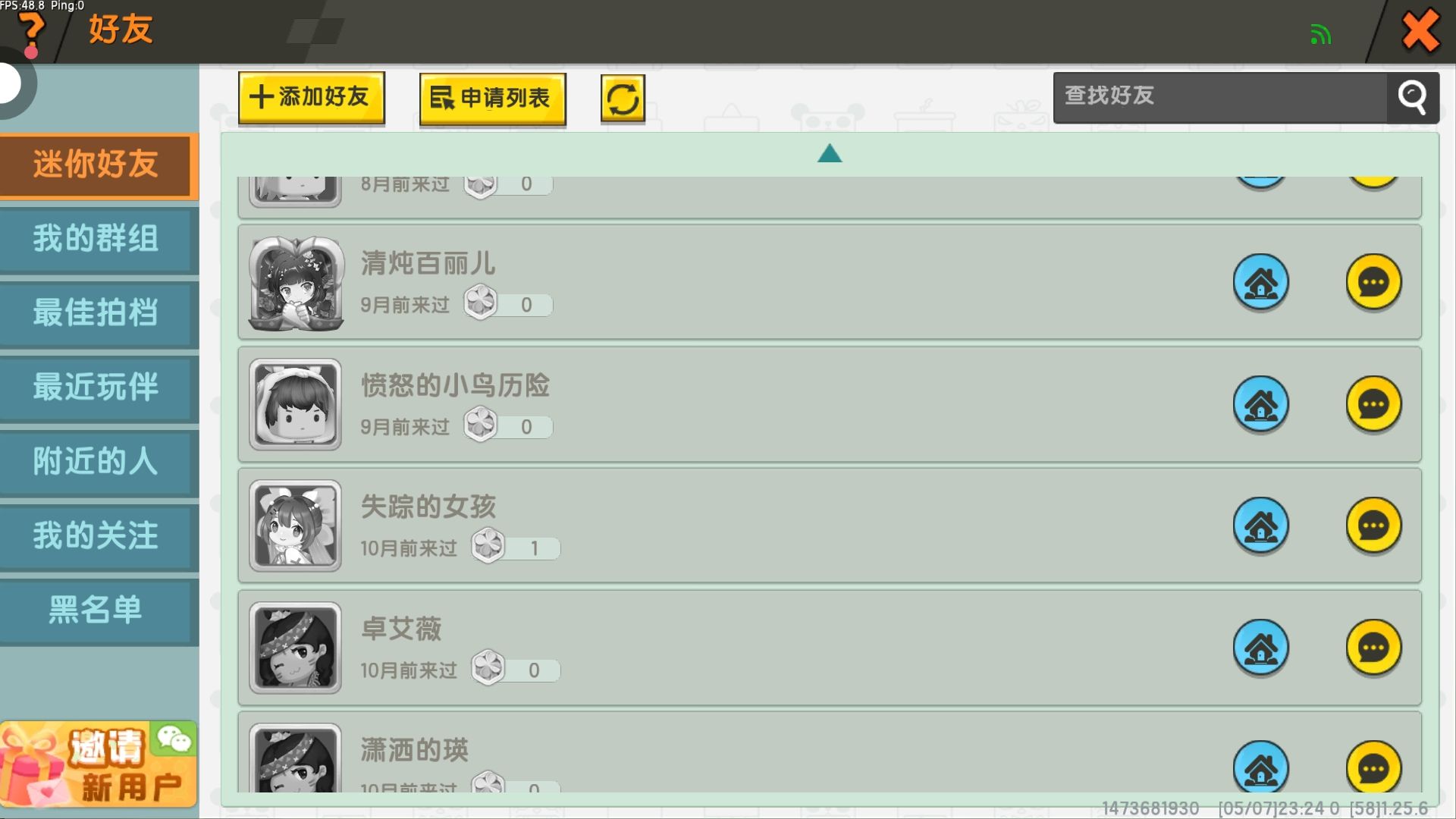This screenshot has height=819, width=1456.
Task: Open chat with 失踪的女孩
Action: (1373, 526)
